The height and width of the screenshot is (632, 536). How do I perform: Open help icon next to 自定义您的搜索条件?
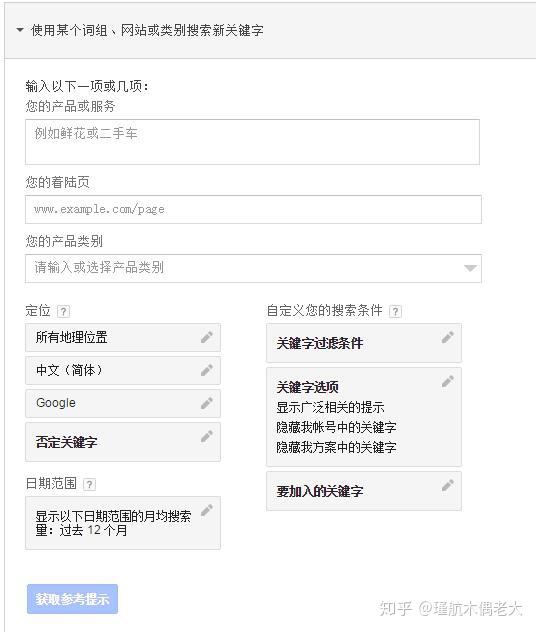395,311
